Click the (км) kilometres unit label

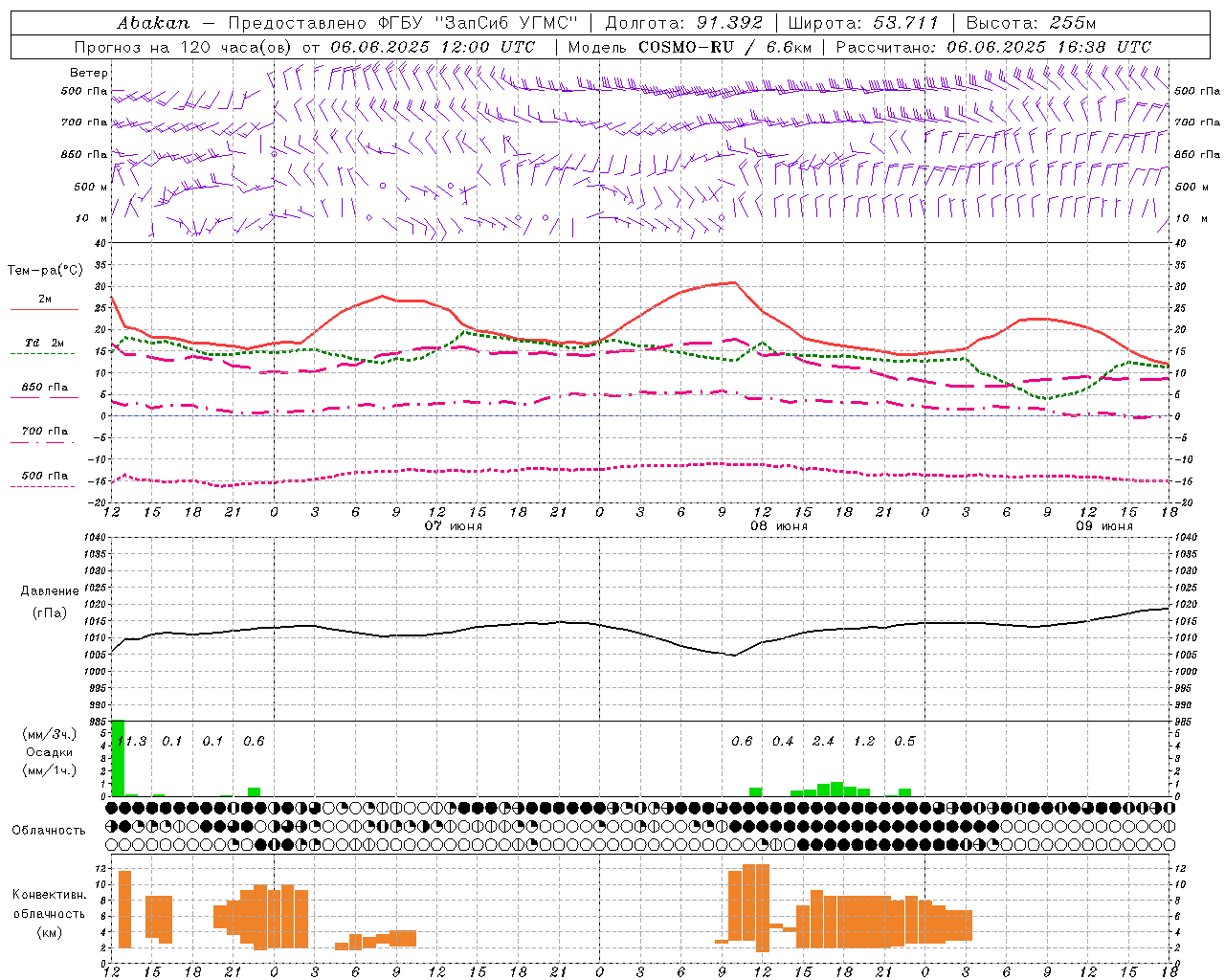(x=50, y=932)
